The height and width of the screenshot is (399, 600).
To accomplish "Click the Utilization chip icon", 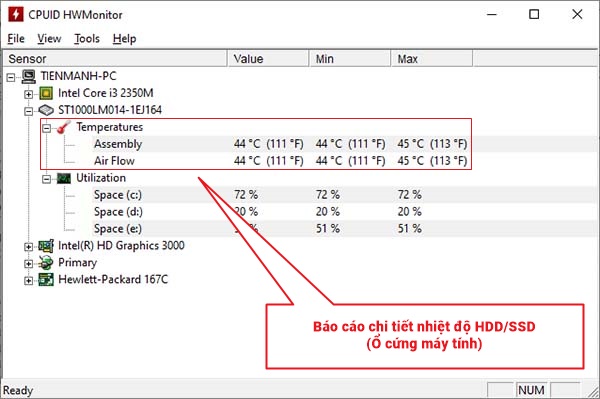I will [64, 178].
